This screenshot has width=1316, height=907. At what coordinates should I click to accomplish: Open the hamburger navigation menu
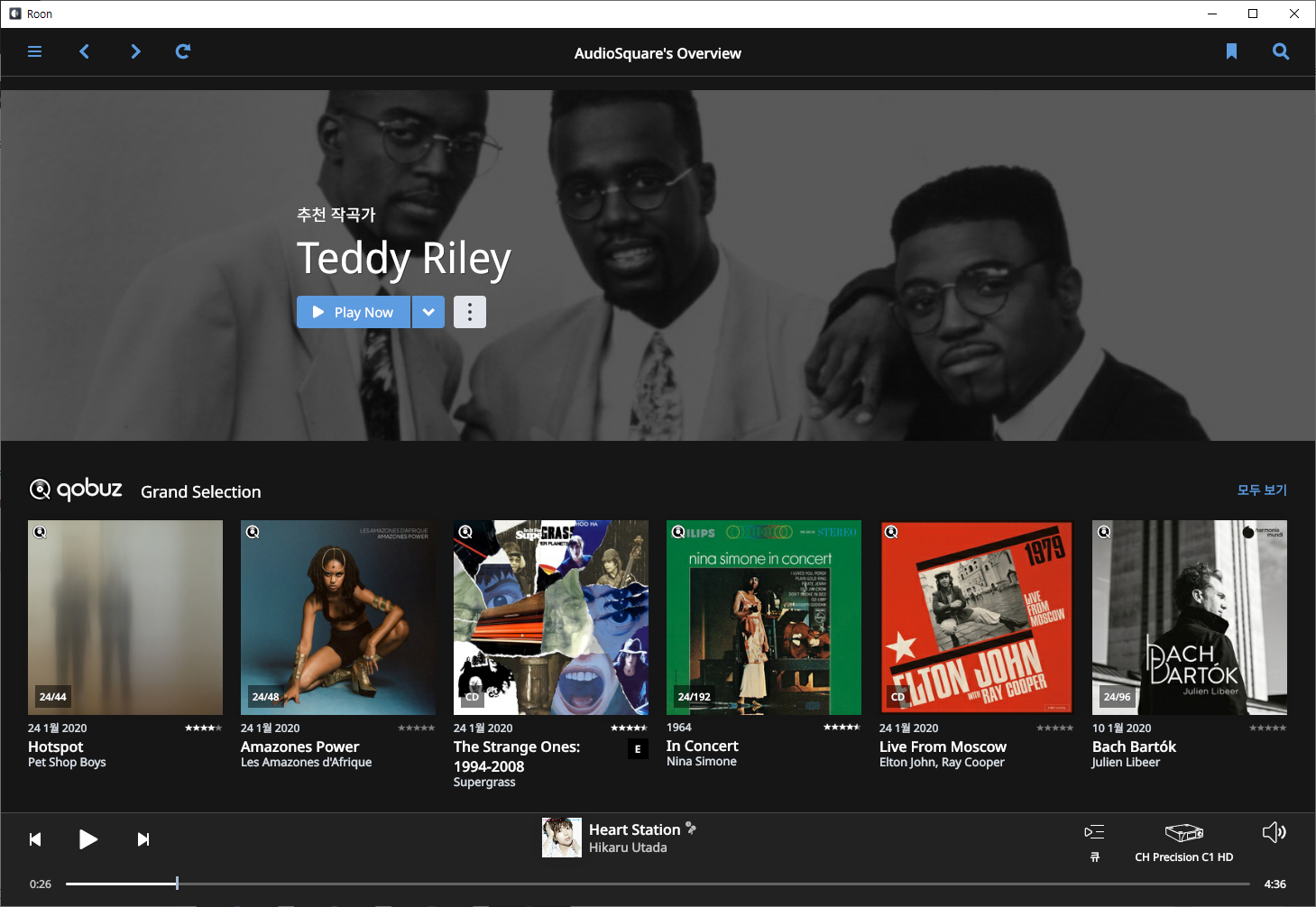35,51
